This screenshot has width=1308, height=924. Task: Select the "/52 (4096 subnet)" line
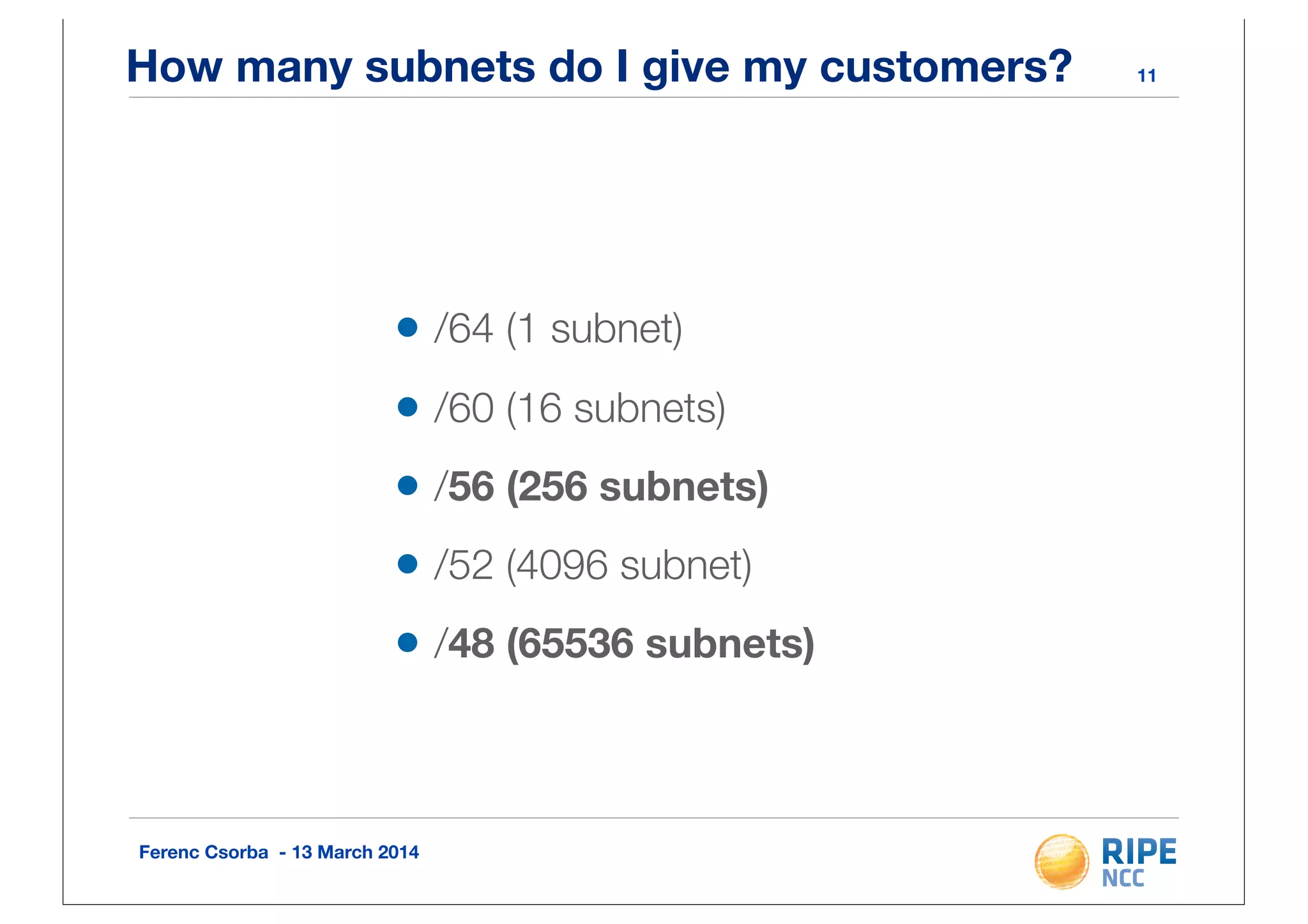click(592, 565)
